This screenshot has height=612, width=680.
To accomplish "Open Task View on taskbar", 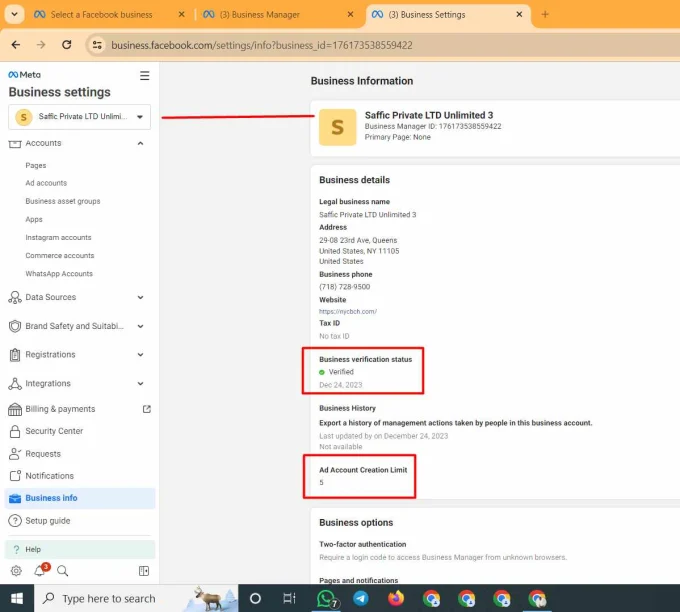I will (289, 599).
